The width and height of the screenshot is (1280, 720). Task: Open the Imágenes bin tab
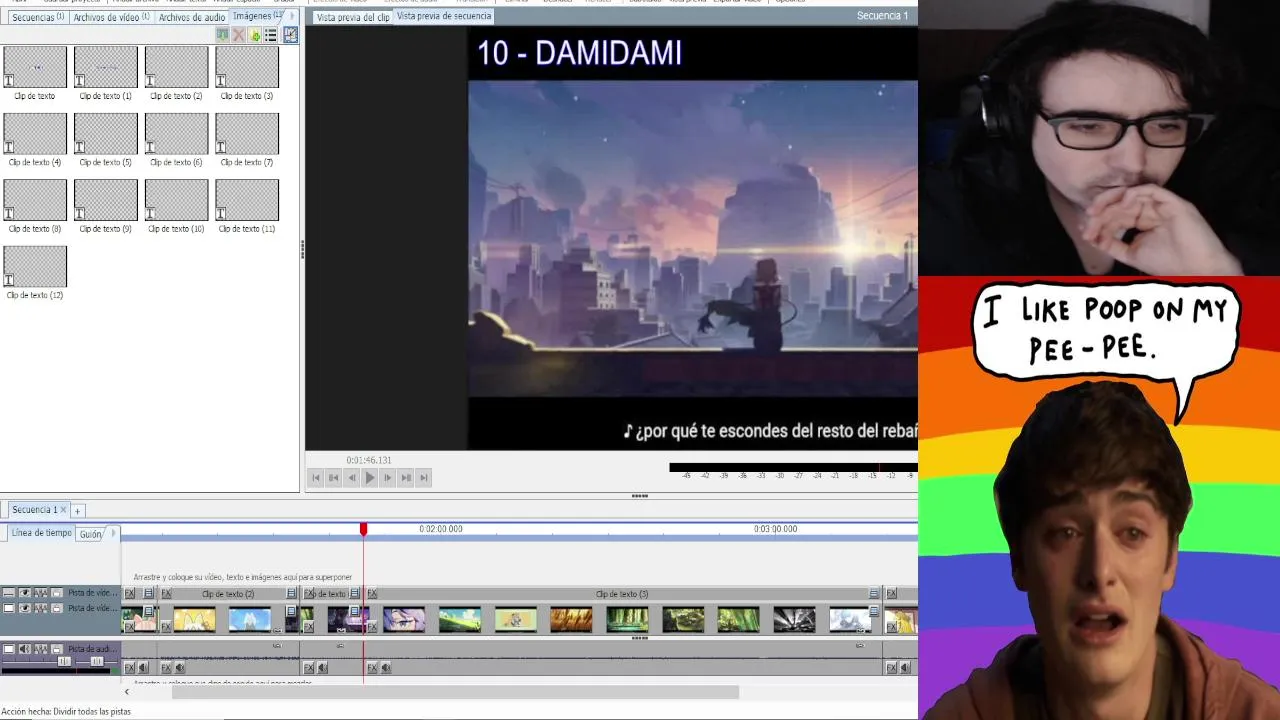257,16
